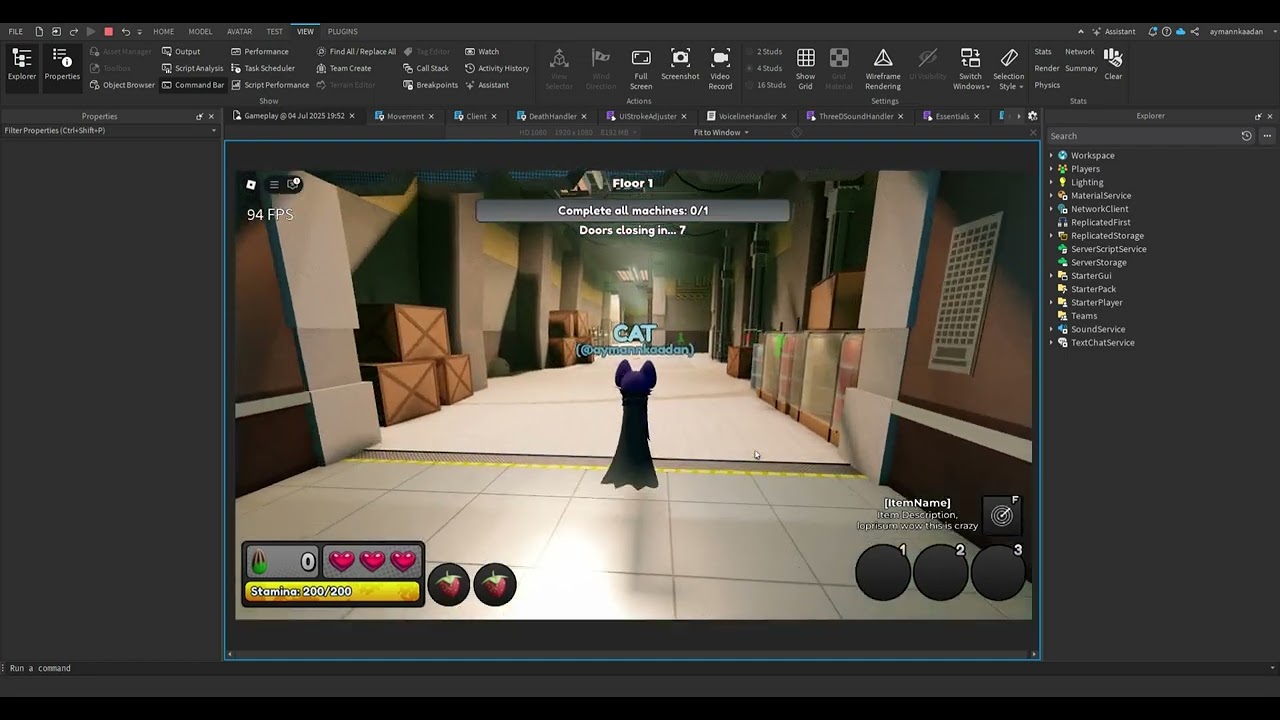1280x720 pixels.
Task: Expand the Workspace node
Action: 1051,155
